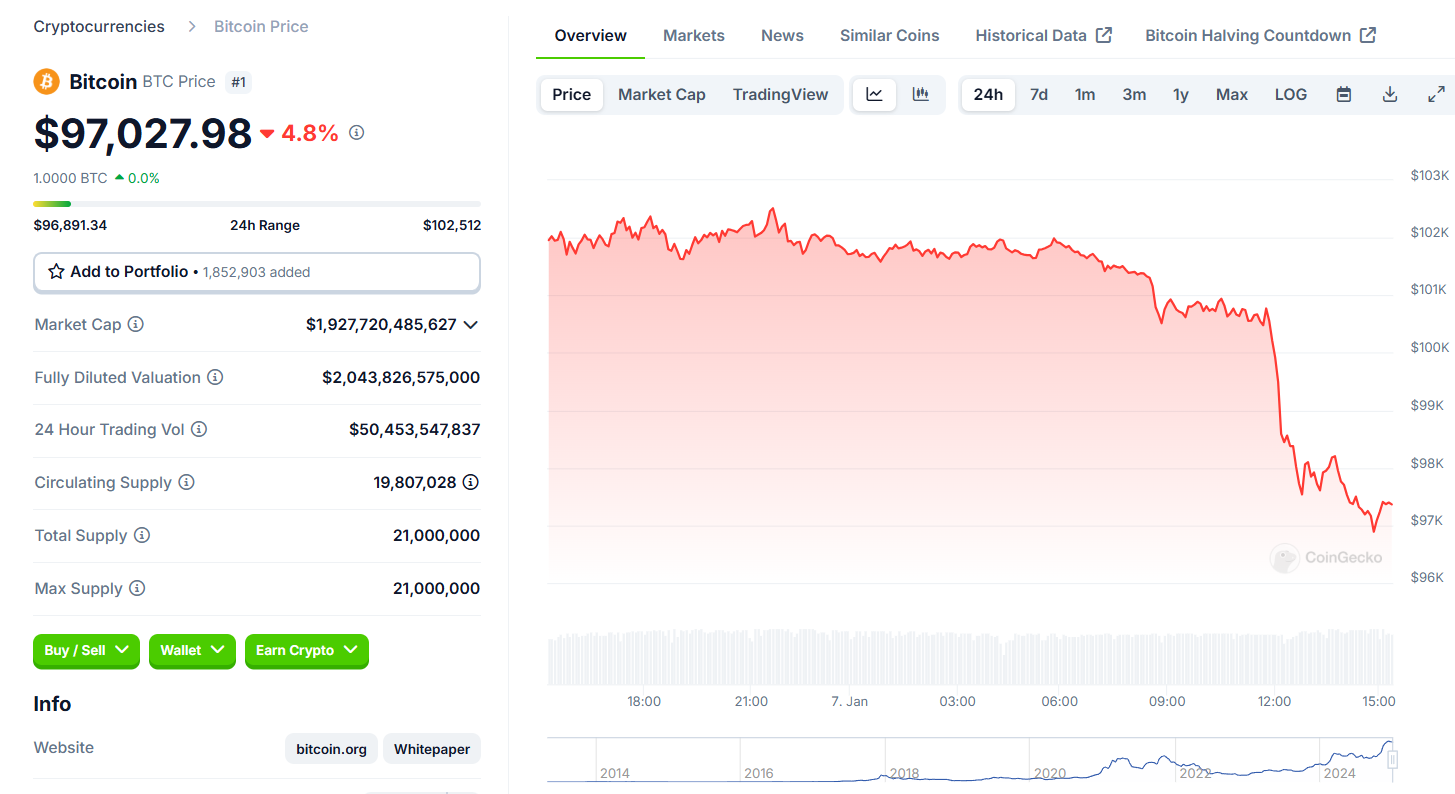Click fully diluted value $2,043,826,575,000
1455x794 pixels.
pyautogui.click(x=401, y=378)
